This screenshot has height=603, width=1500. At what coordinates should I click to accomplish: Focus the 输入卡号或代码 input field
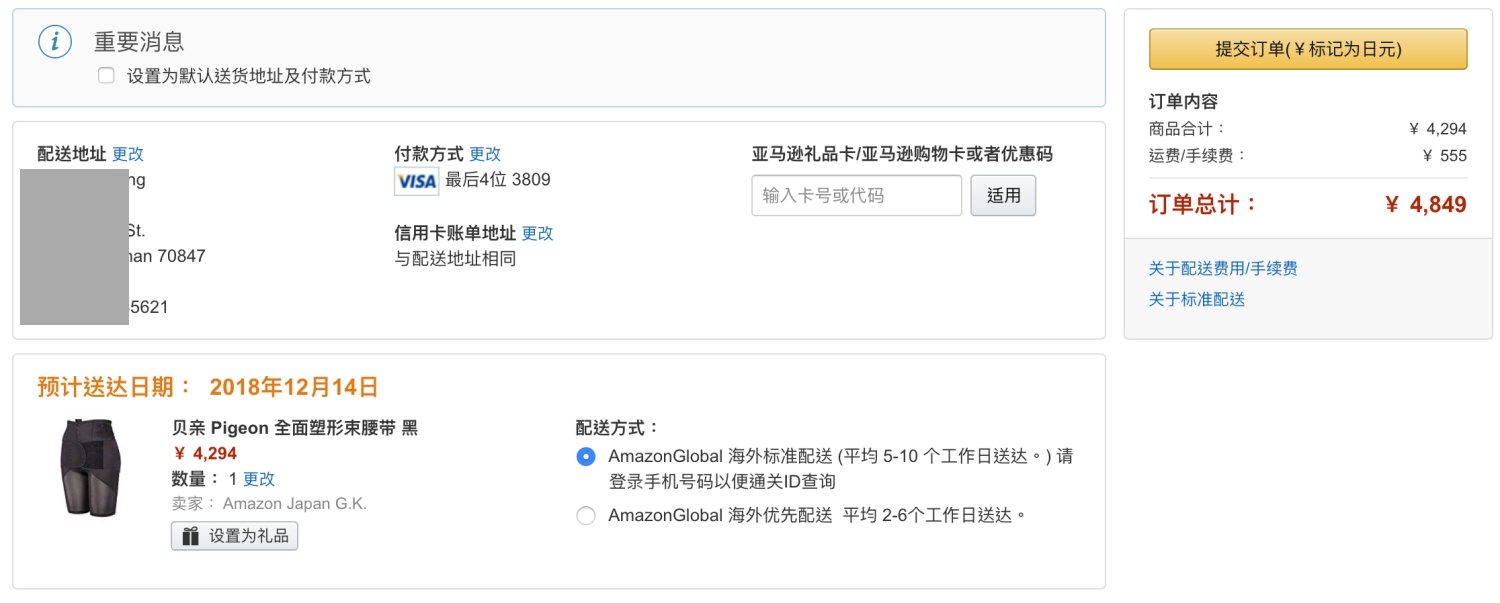[856, 196]
